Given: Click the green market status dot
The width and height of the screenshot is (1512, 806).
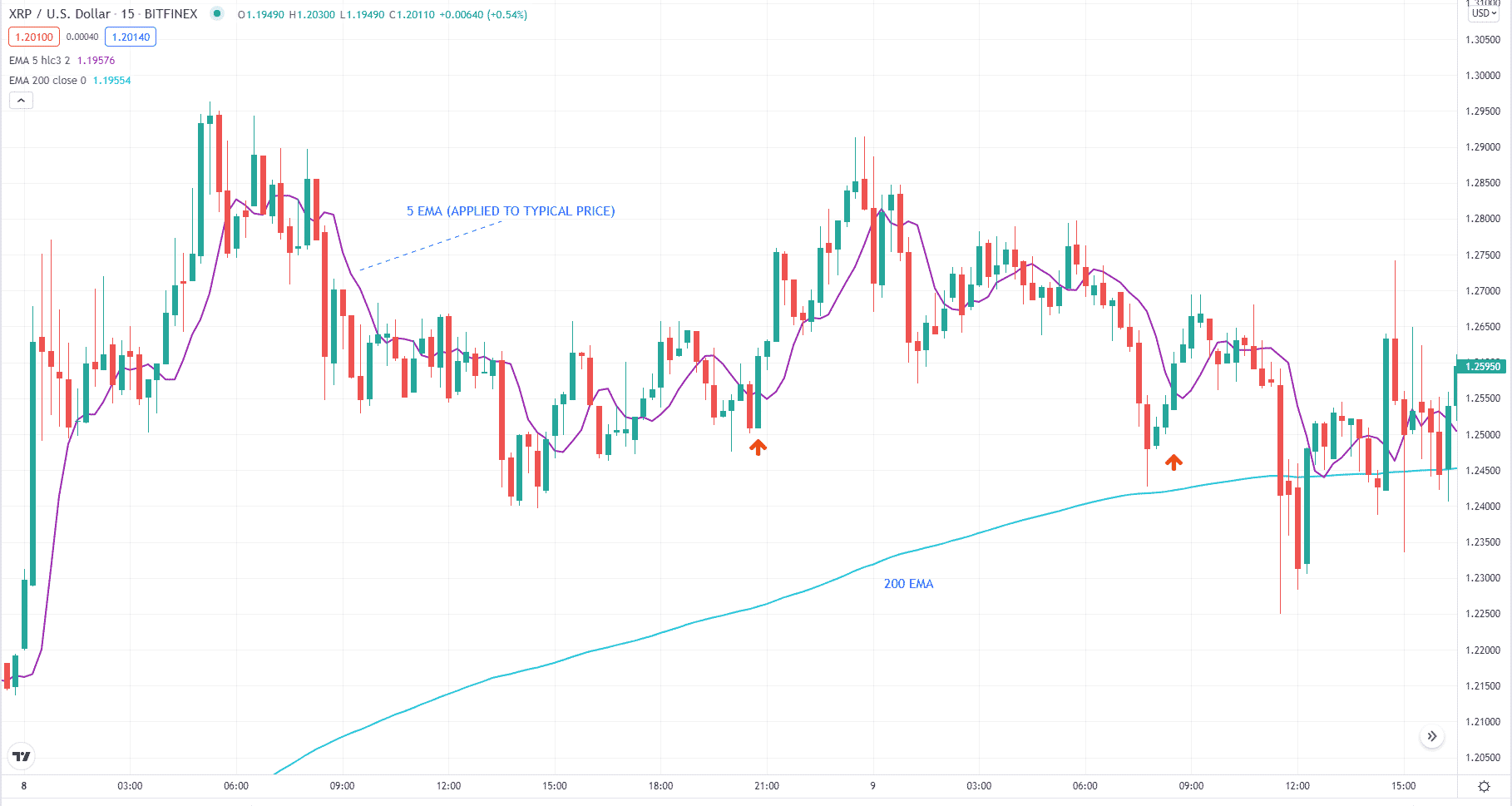Looking at the screenshot, I should 217,13.
